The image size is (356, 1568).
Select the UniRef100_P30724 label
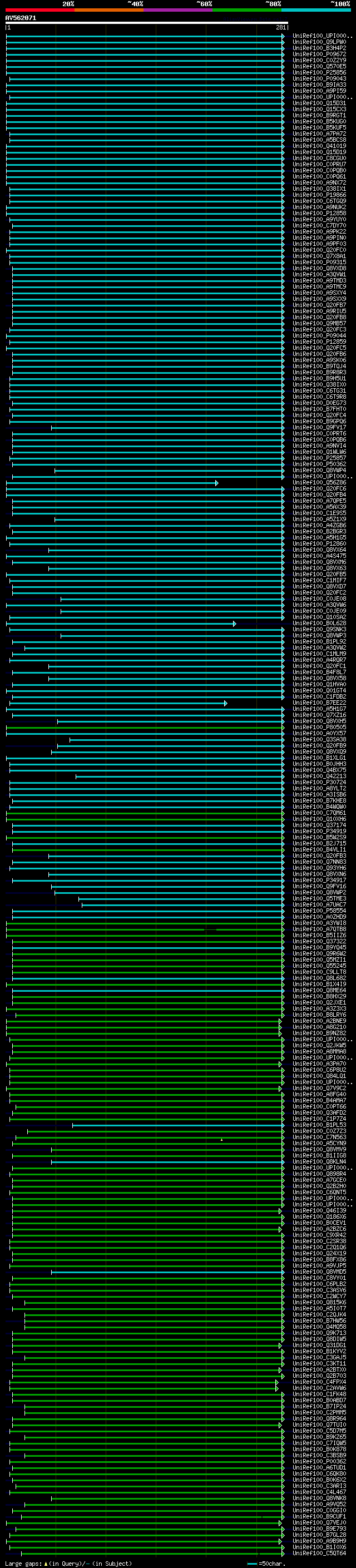pos(319,783)
